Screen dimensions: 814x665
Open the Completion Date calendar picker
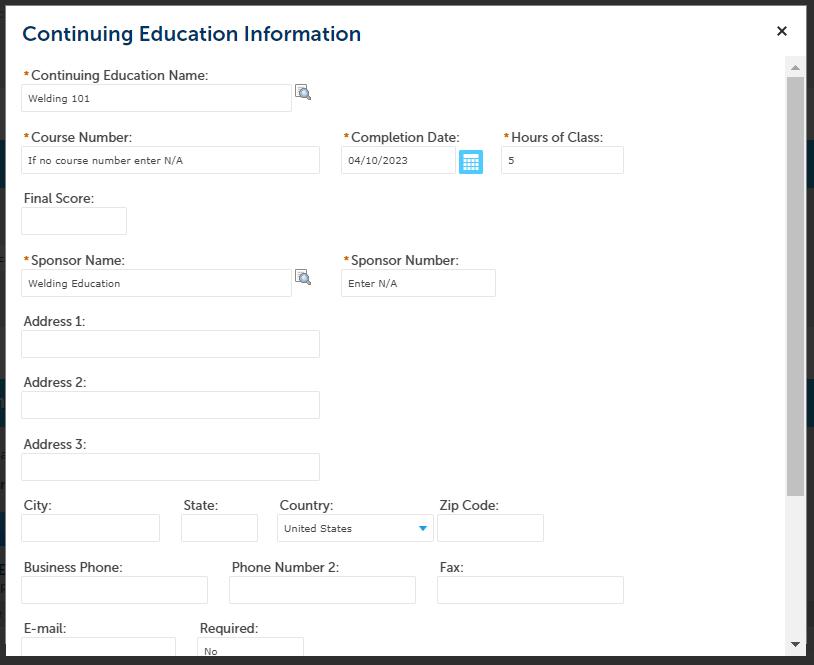(471, 161)
